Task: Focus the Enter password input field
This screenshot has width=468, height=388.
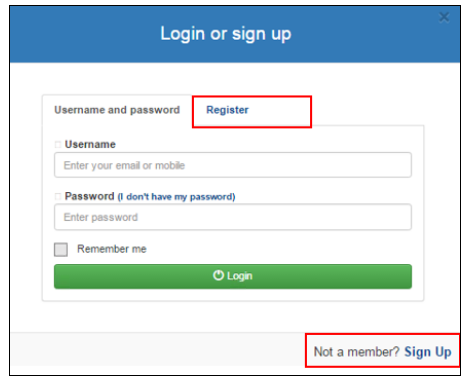Action: point(233,217)
